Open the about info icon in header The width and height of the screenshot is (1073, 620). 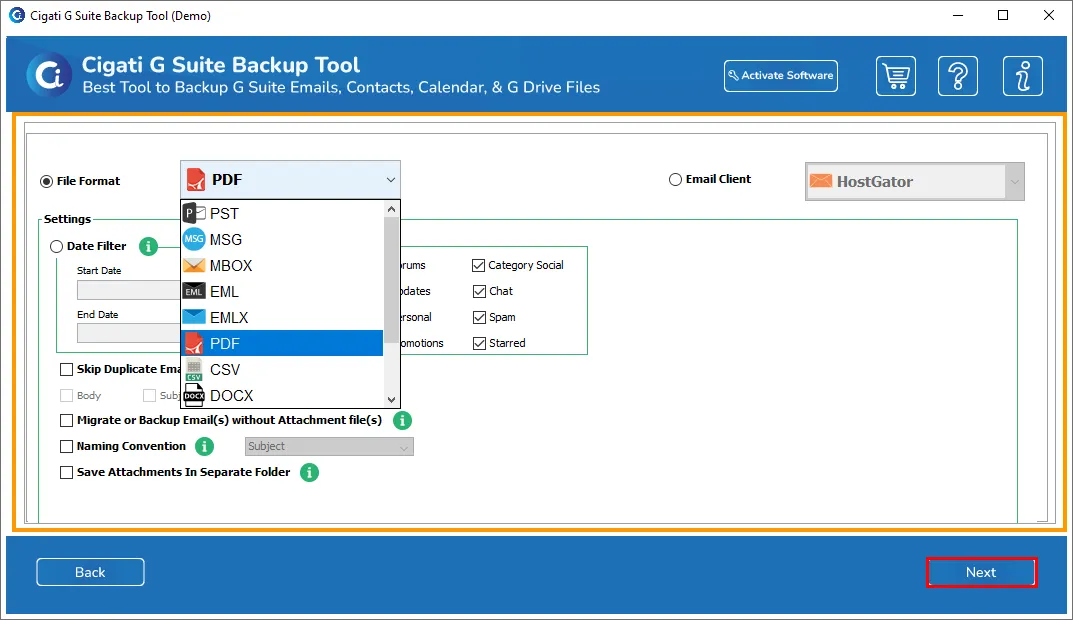coord(1023,76)
